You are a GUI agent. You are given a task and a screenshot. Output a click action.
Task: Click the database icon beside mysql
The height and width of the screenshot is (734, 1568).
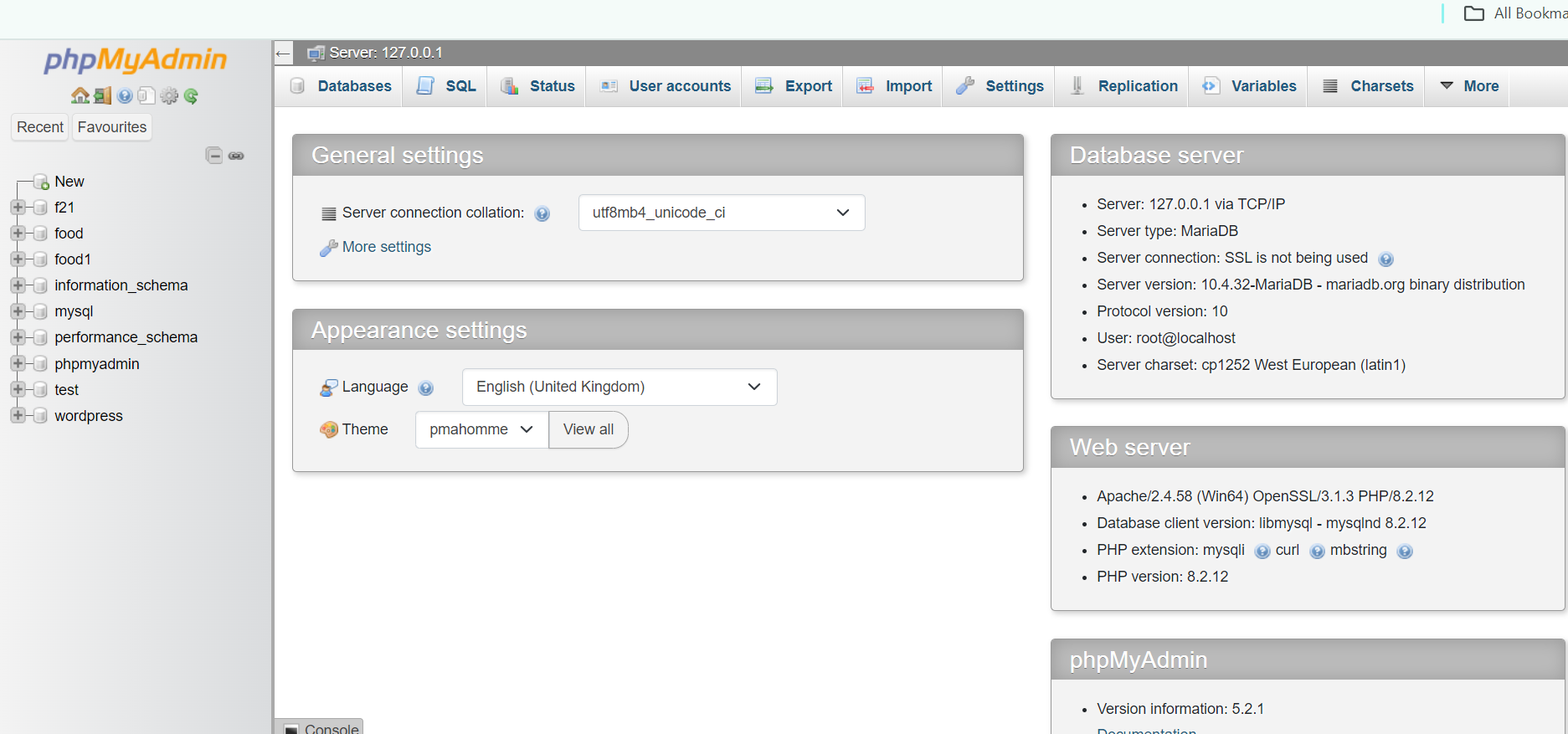pyautogui.click(x=40, y=311)
